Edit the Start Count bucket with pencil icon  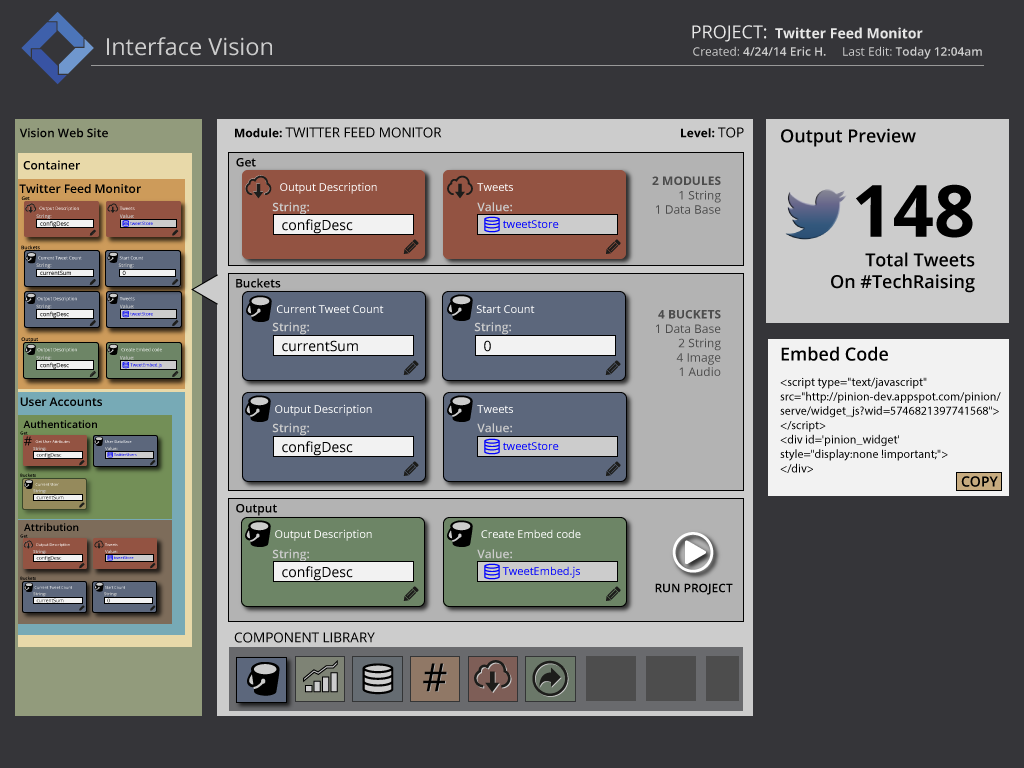612,368
